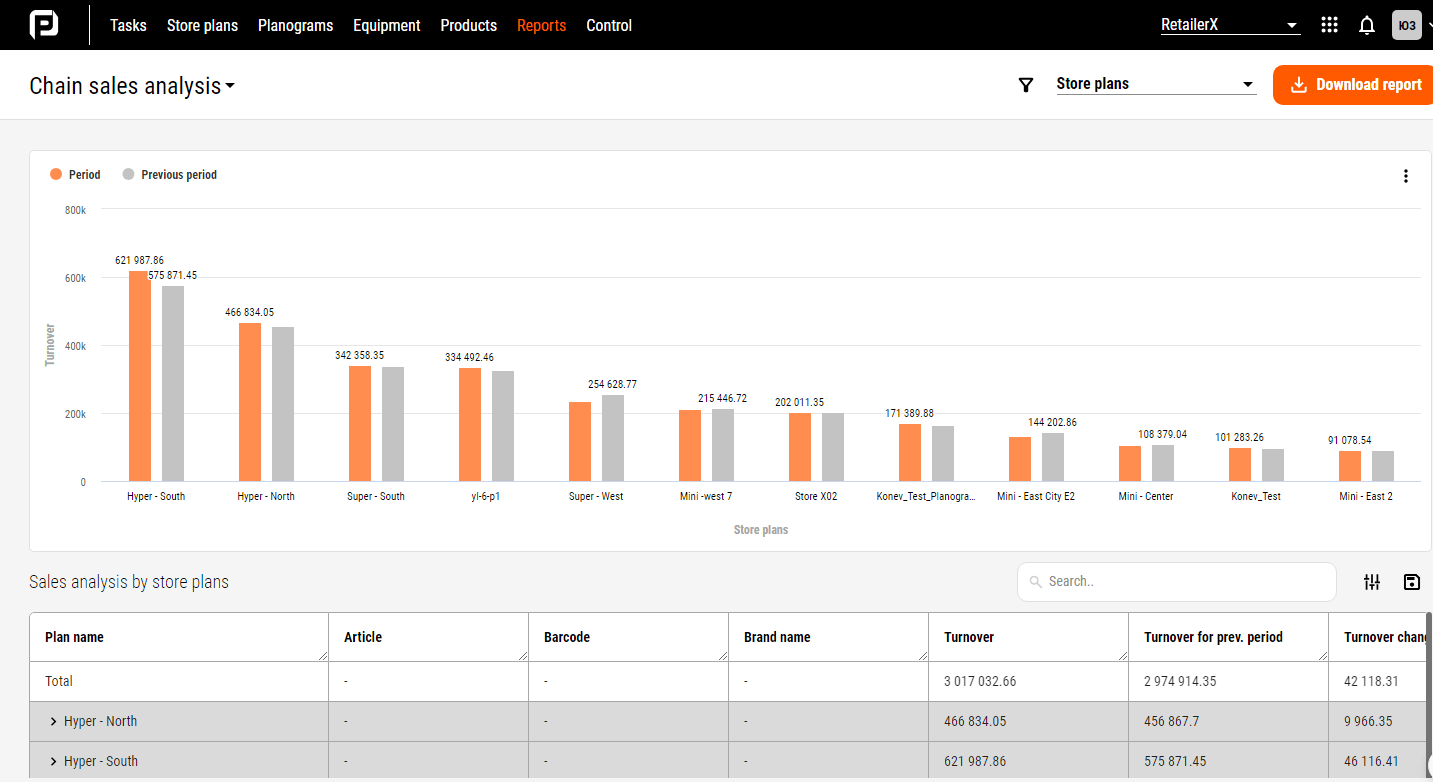The height and width of the screenshot is (782, 1433).
Task: Open the Store plans dropdown
Action: pos(1155,84)
